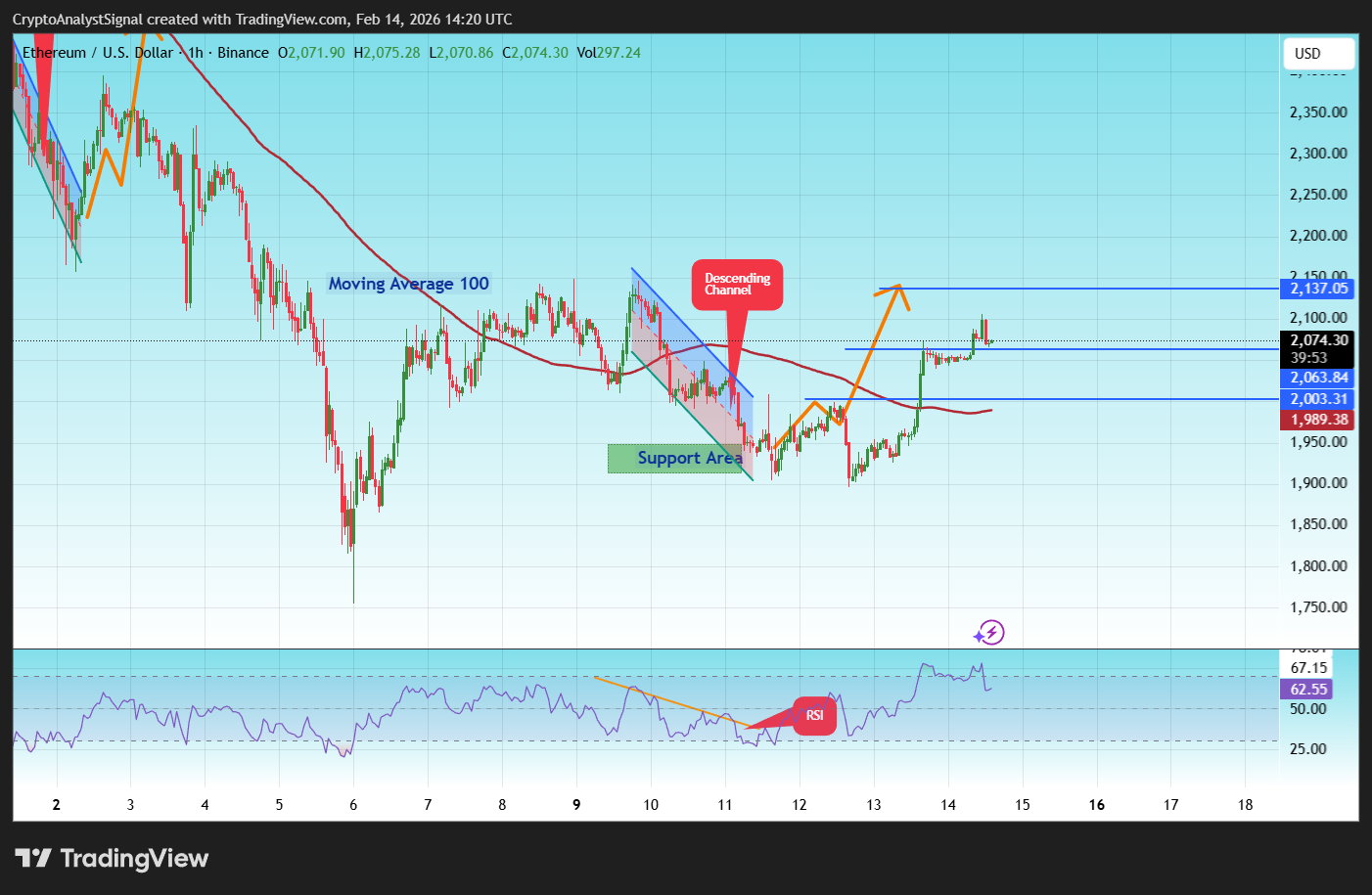Click the 2,003.31 price line label
1372x895 pixels.
1318,399
